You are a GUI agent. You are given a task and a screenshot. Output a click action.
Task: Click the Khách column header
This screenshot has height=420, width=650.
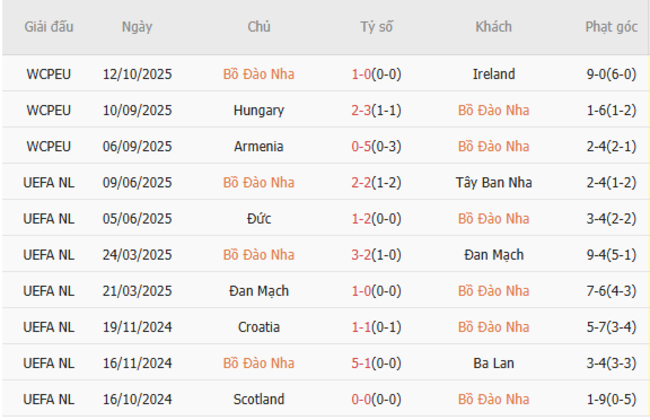(x=493, y=28)
